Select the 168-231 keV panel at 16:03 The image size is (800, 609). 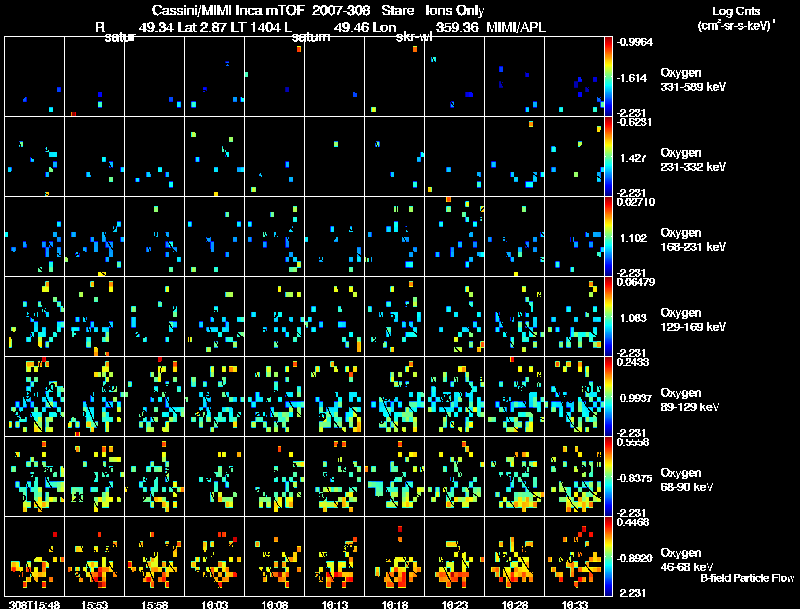[x=214, y=237]
